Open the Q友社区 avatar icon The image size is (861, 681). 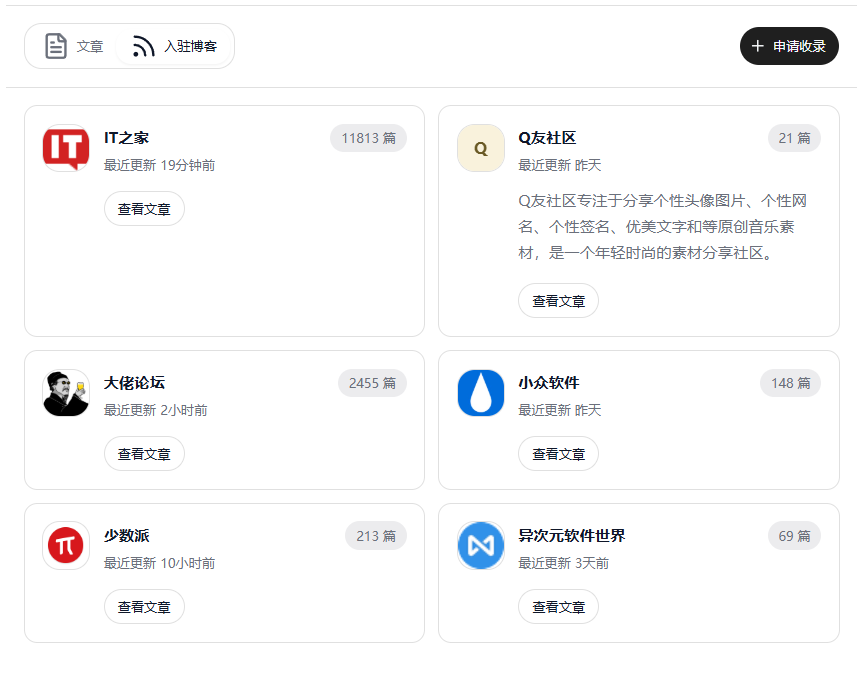pos(480,148)
